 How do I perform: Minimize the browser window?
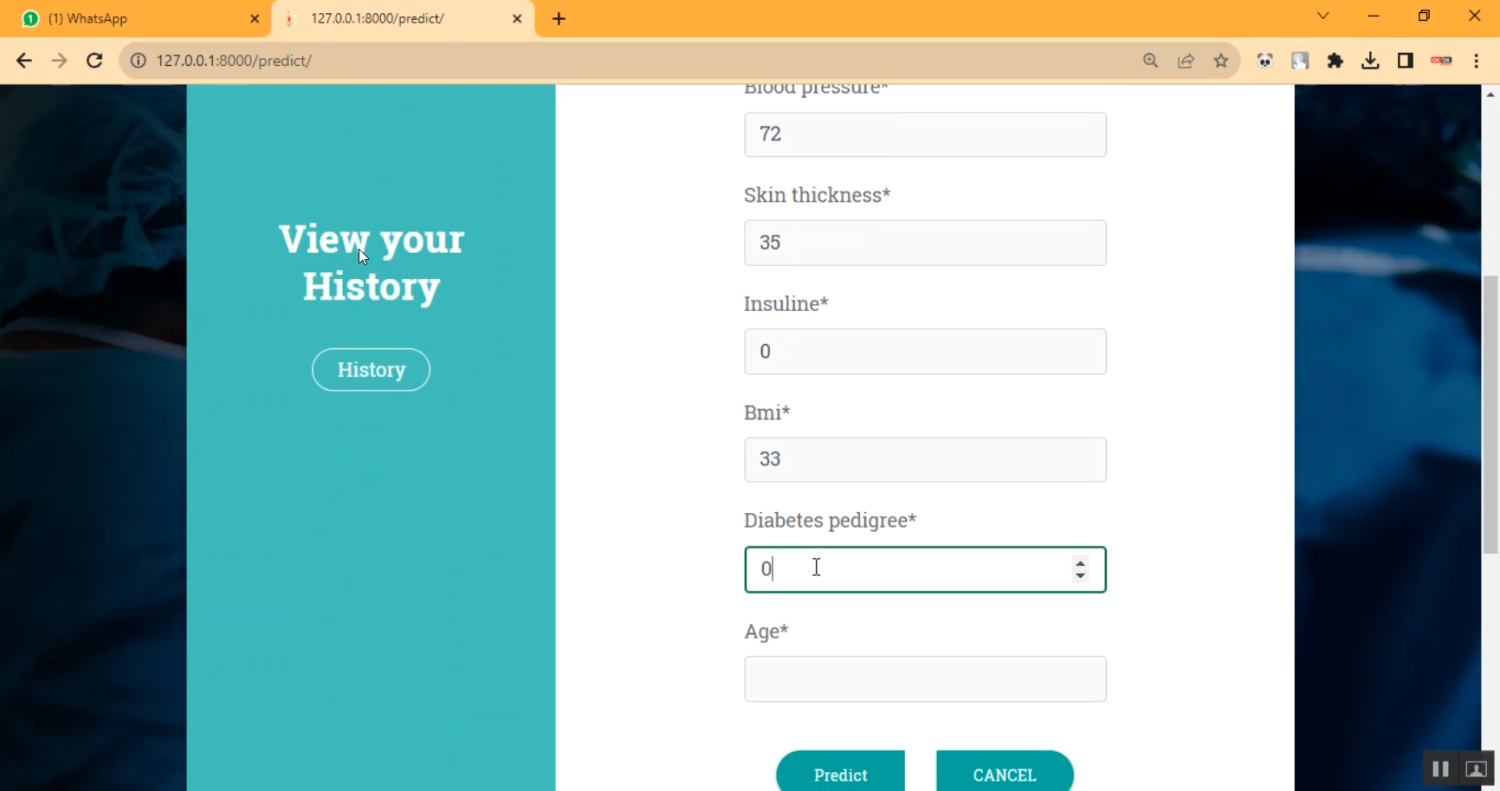coord(1373,16)
